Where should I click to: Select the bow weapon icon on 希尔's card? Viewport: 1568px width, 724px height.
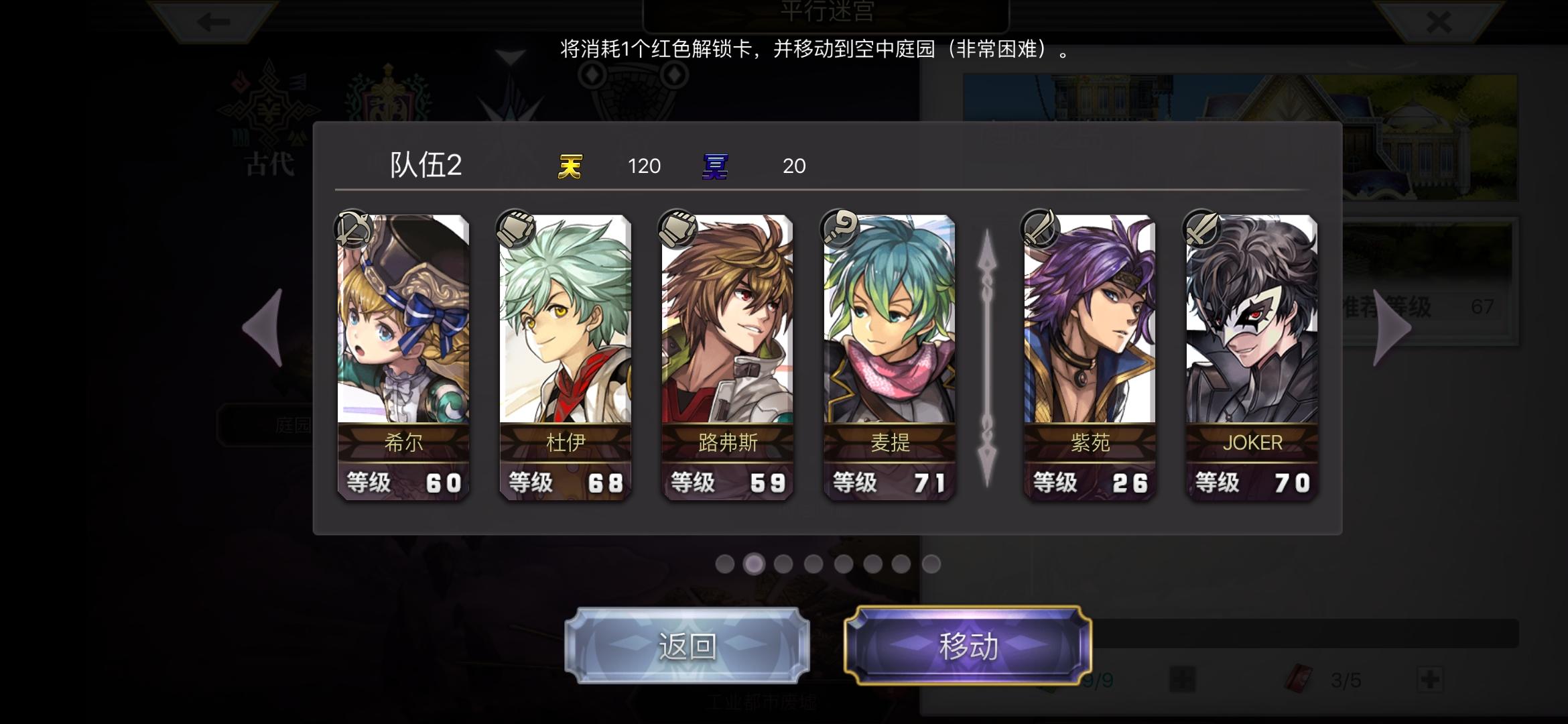353,229
